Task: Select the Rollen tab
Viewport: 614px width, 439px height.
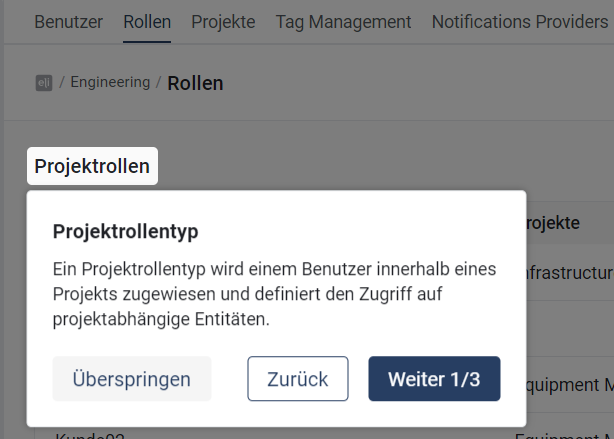Action: point(147,21)
